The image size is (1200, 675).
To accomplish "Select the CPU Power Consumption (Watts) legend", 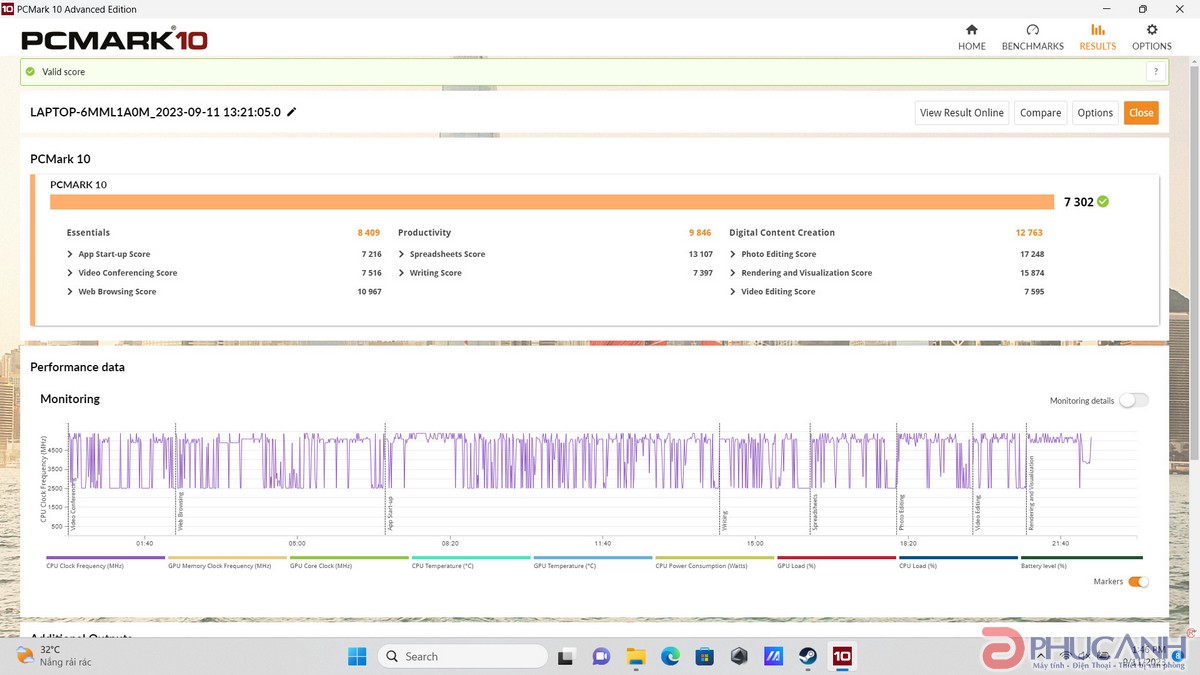I will [715, 562].
